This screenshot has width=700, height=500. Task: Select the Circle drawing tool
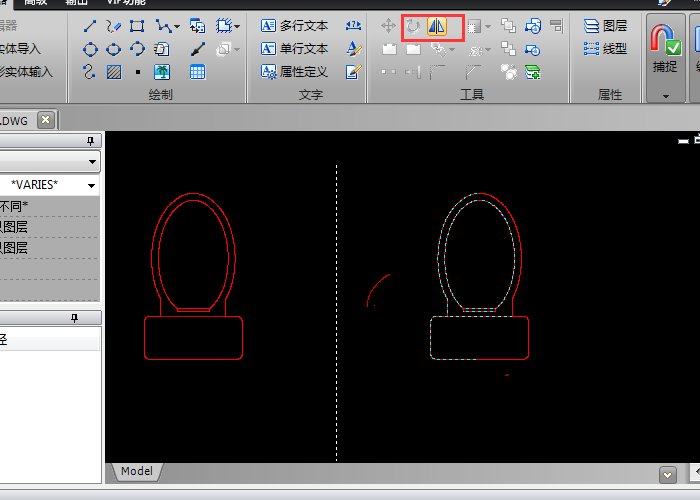90,49
